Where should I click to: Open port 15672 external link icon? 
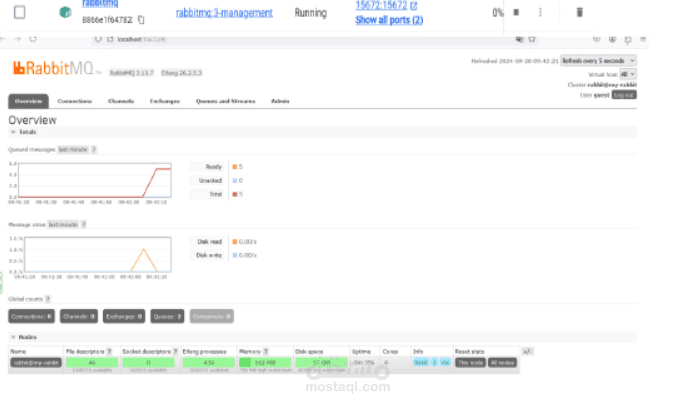[x=414, y=6]
